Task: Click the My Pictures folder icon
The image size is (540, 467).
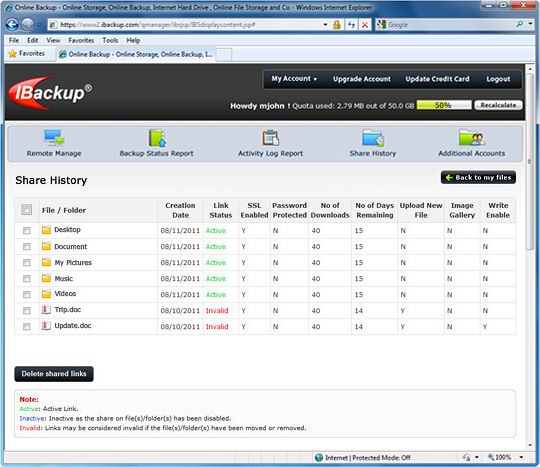Action: [46, 262]
